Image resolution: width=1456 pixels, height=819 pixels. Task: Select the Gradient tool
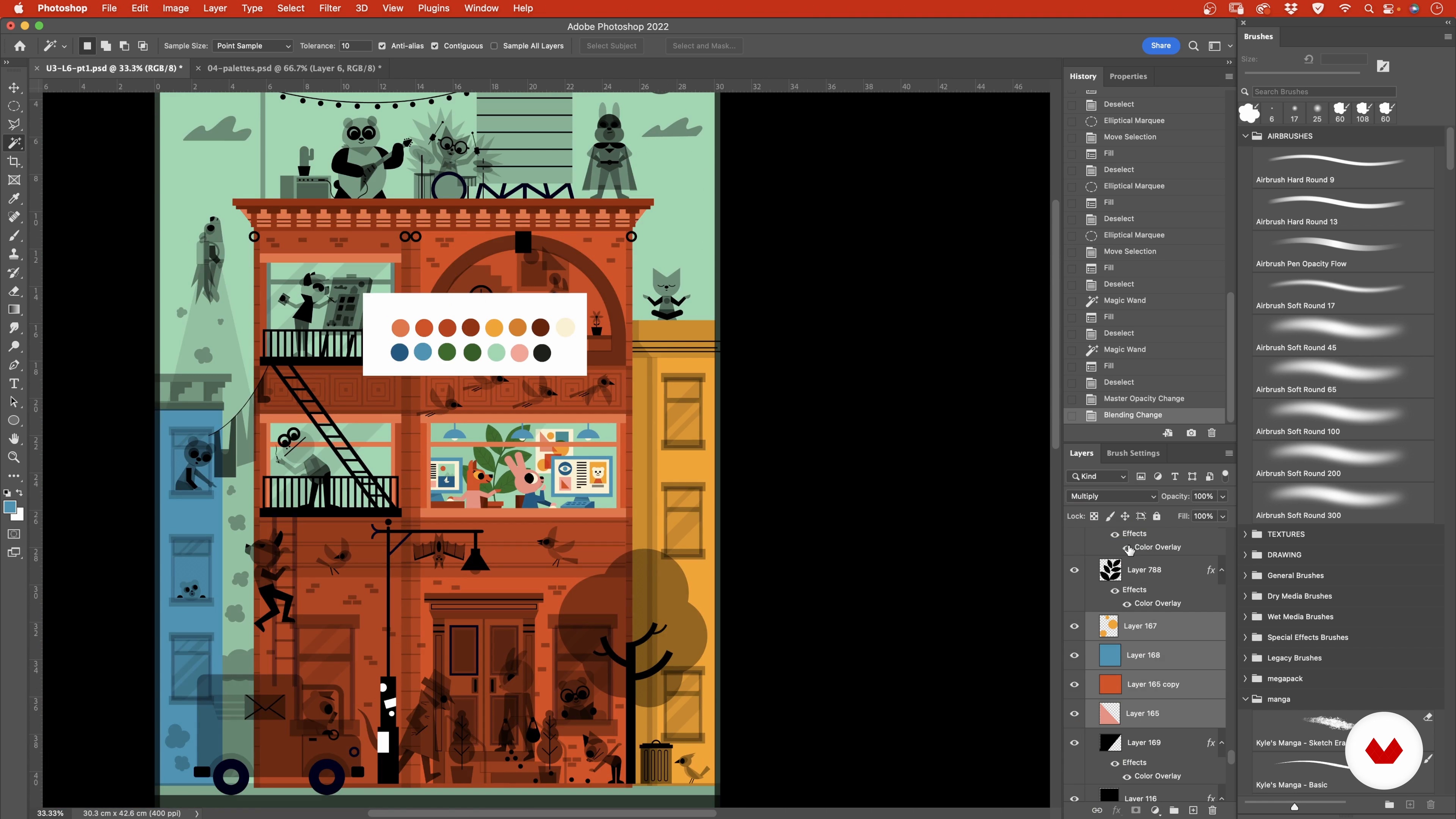pos(14,309)
